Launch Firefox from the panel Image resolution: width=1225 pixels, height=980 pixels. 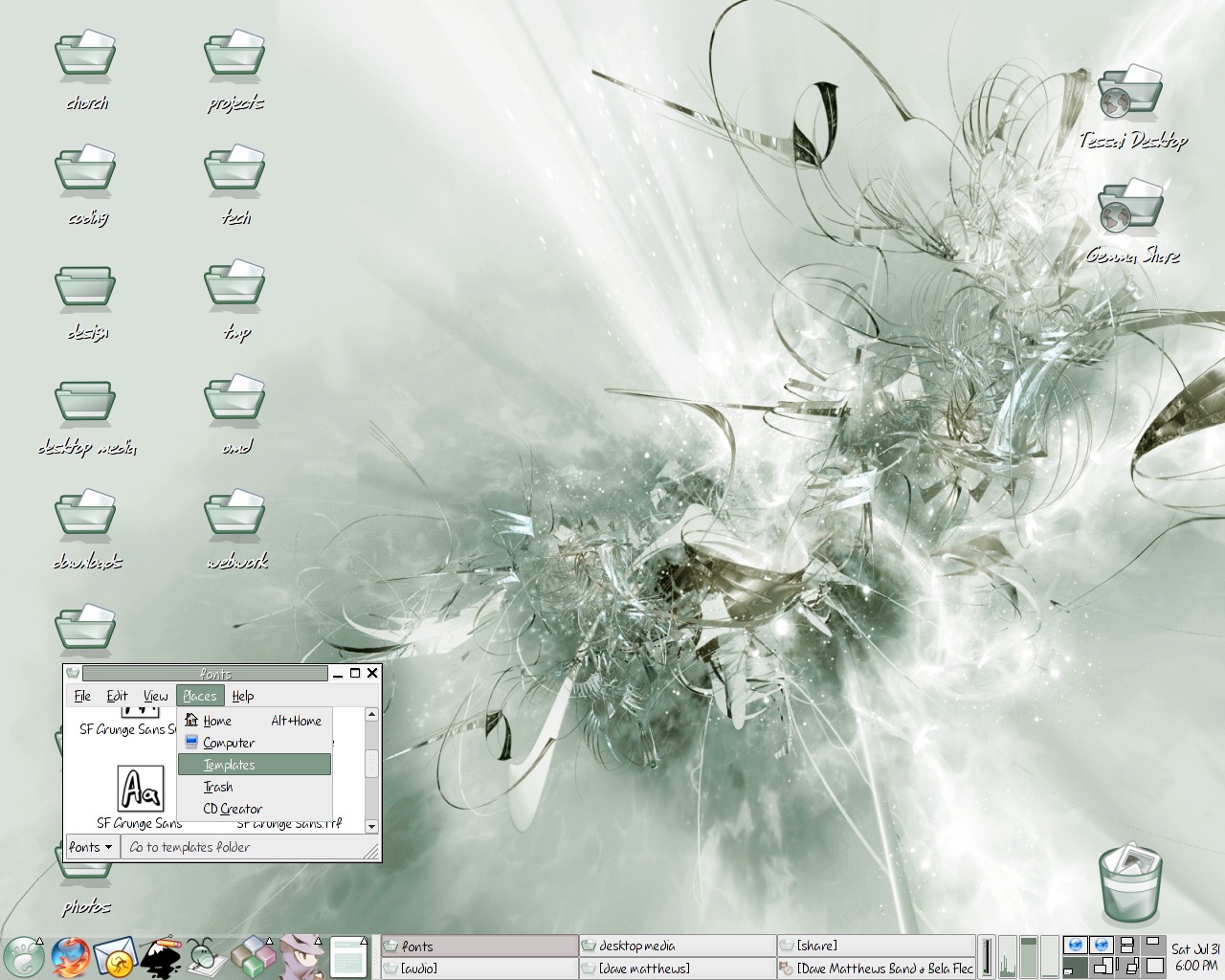point(69,957)
